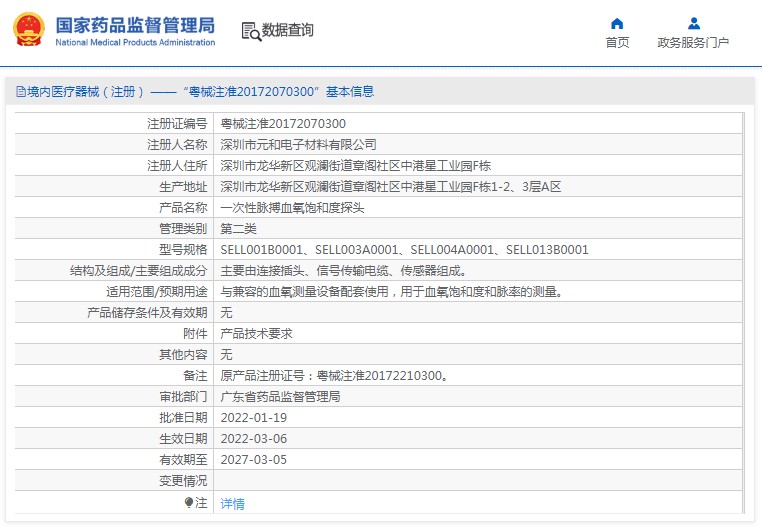Click 无 in the 其他内容 row

226,354
